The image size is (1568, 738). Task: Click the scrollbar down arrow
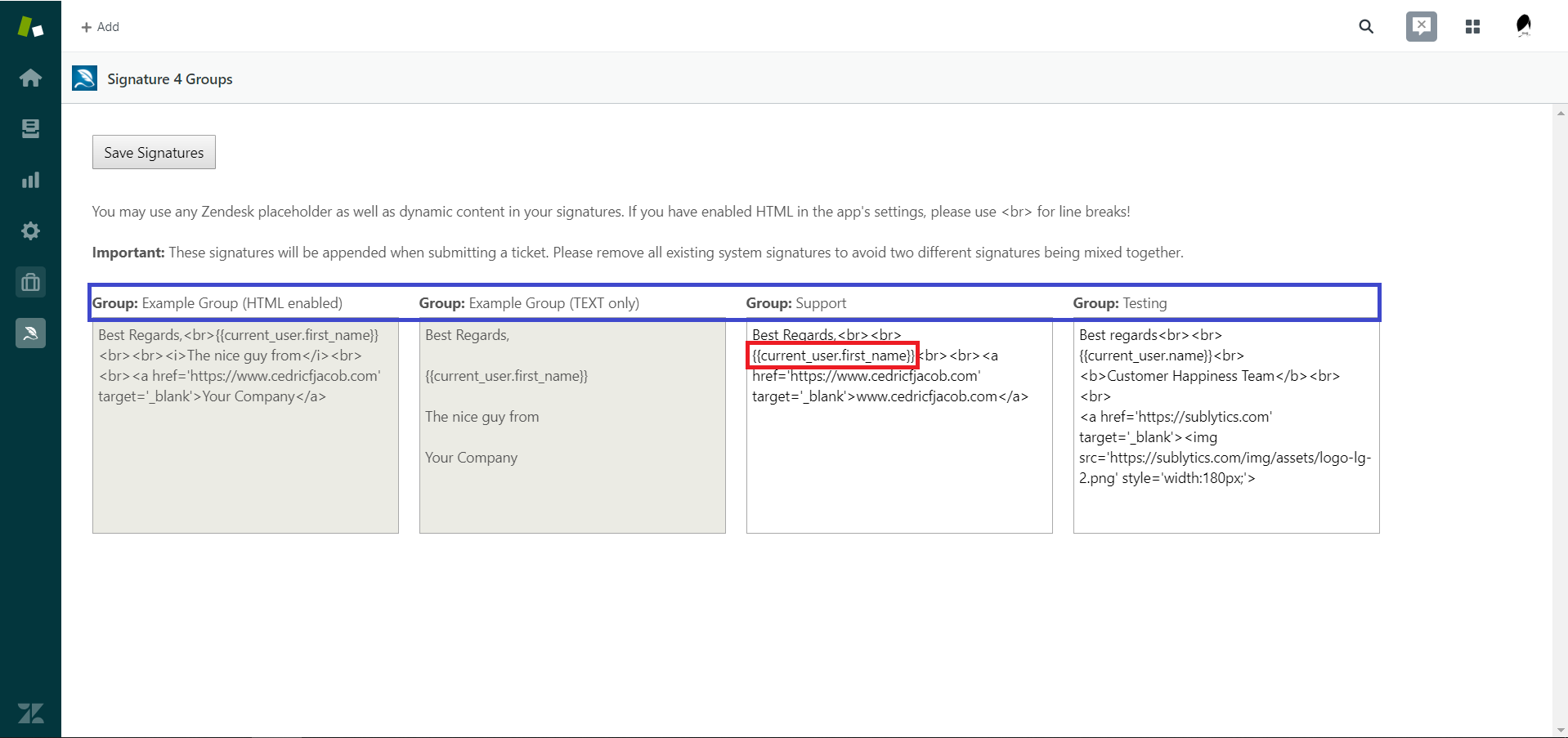pyautogui.click(x=1561, y=730)
